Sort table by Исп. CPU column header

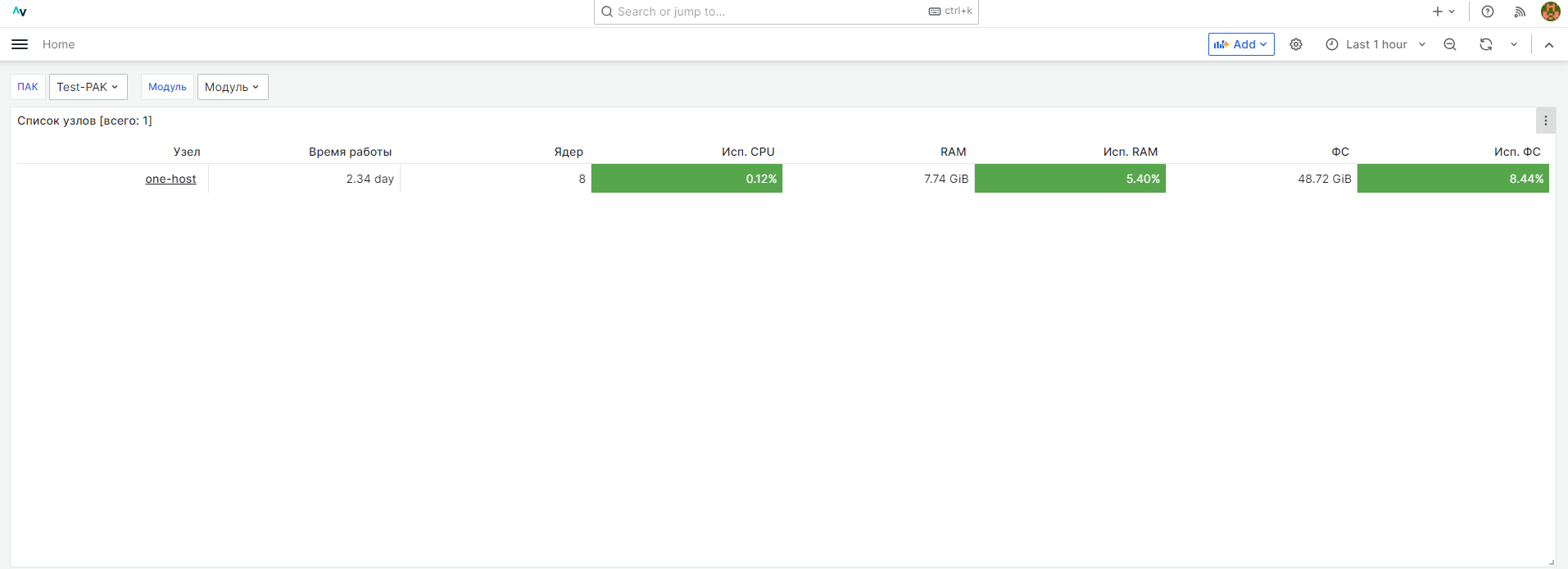click(x=747, y=152)
